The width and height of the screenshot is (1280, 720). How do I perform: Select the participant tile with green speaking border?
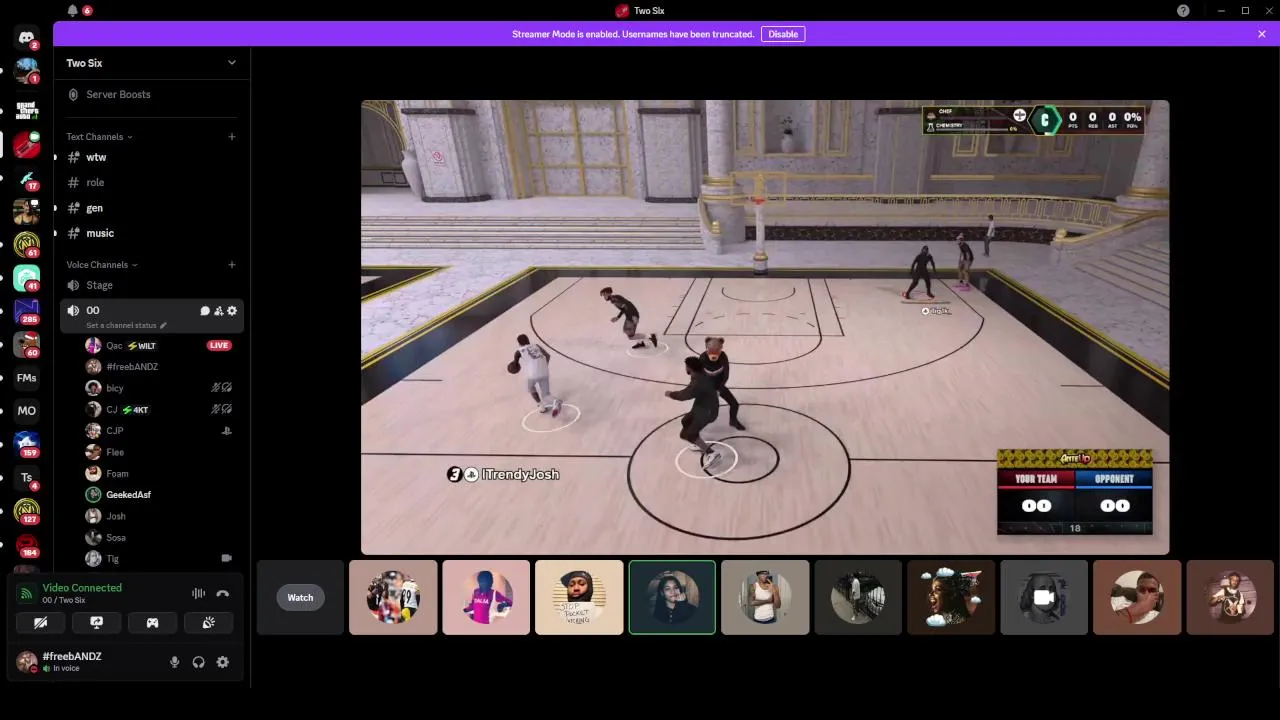(x=672, y=597)
